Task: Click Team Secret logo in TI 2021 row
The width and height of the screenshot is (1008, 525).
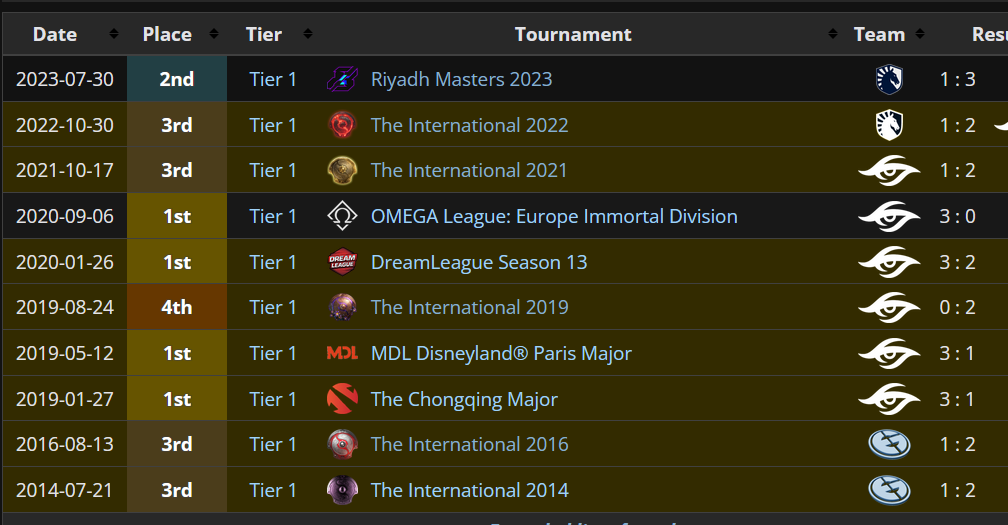Action: (888, 171)
